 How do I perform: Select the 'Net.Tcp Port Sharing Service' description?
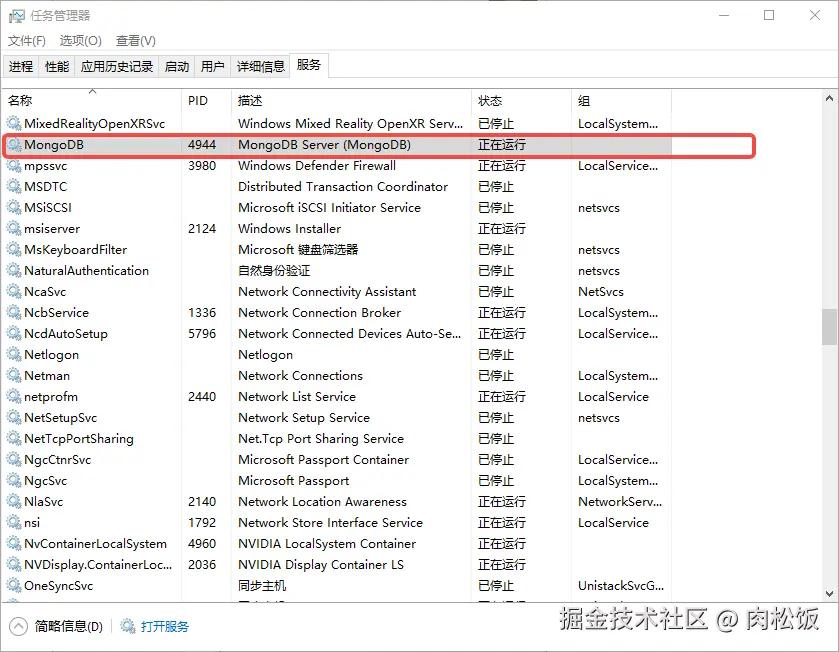click(x=321, y=439)
